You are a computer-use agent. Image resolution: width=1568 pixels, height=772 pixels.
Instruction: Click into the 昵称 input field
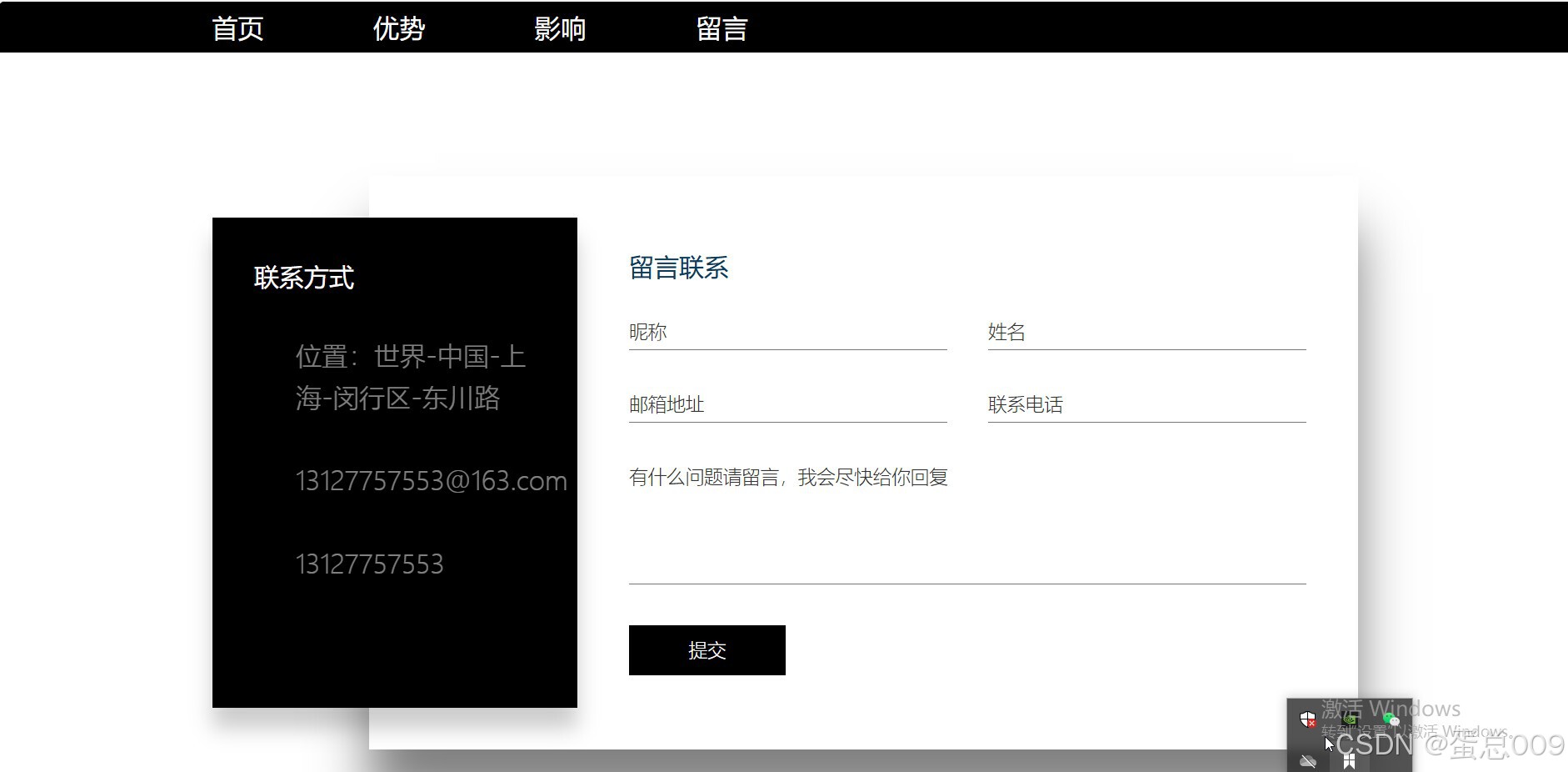(787, 333)
